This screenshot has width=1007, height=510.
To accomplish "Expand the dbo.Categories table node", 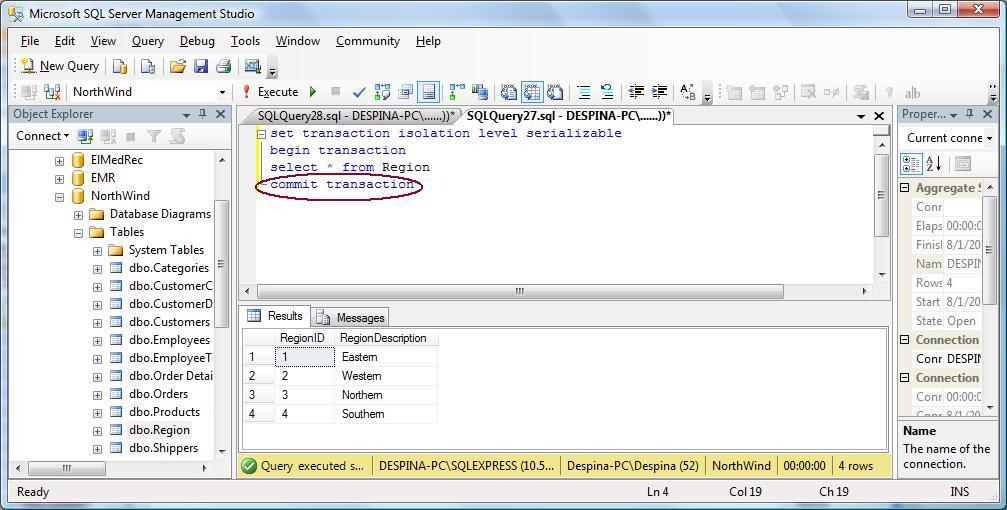I will click(x=97, y=268).
